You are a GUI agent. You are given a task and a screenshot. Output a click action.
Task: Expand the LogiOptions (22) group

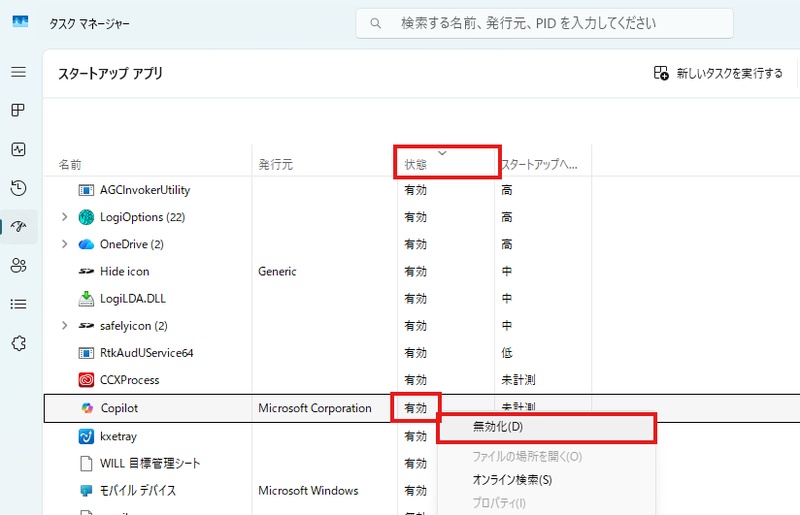coord(64,217)
